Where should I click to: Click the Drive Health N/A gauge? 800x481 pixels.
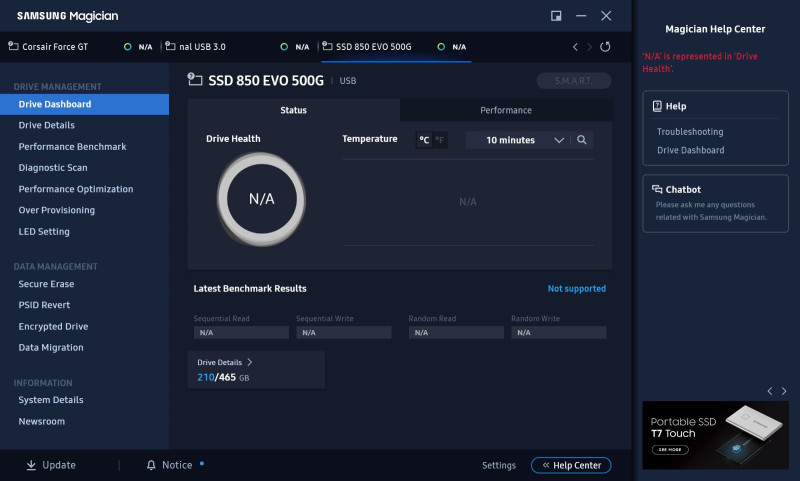pos(261,199)
